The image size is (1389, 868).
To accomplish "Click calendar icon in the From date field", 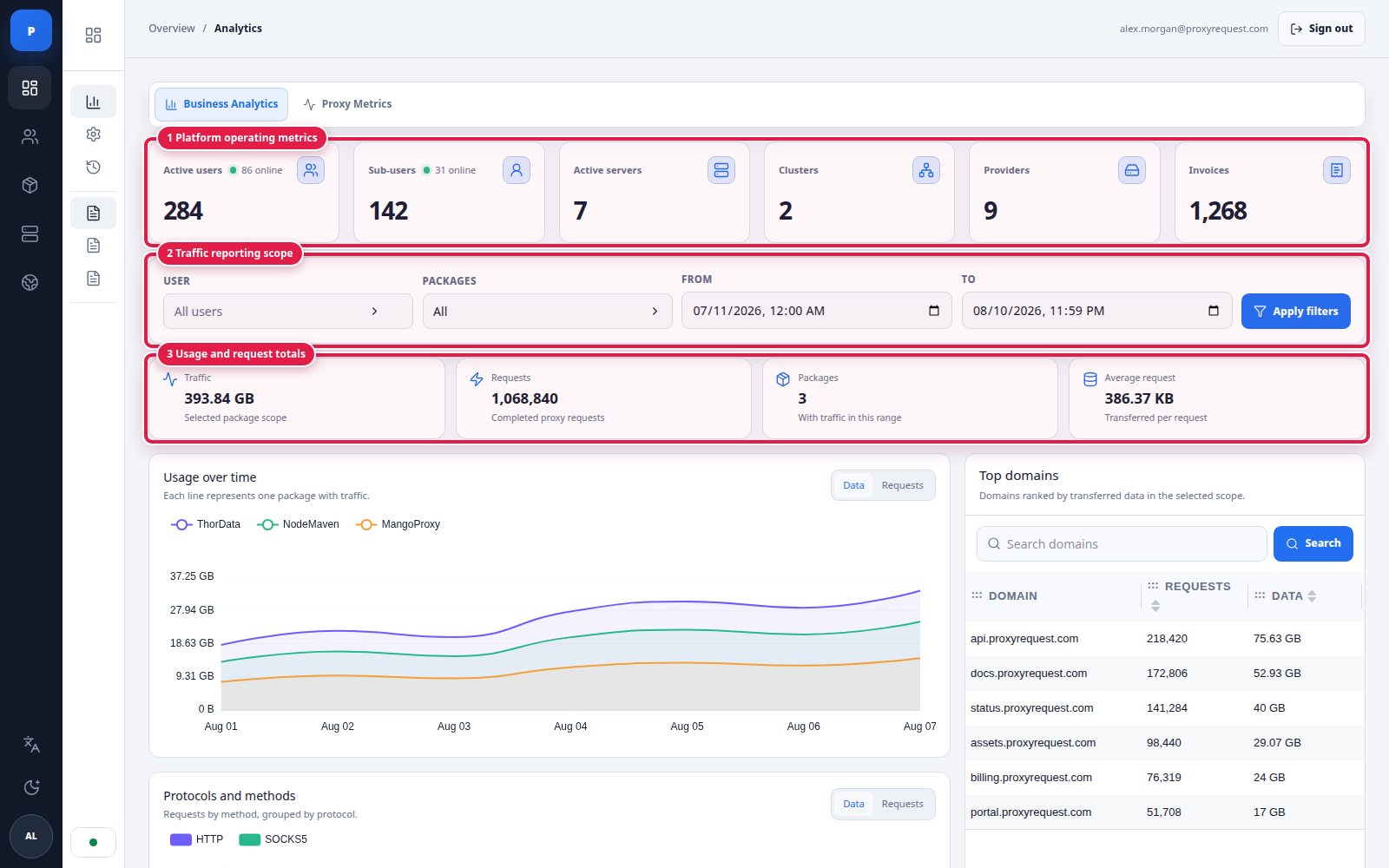I will (x=934, y=311).
